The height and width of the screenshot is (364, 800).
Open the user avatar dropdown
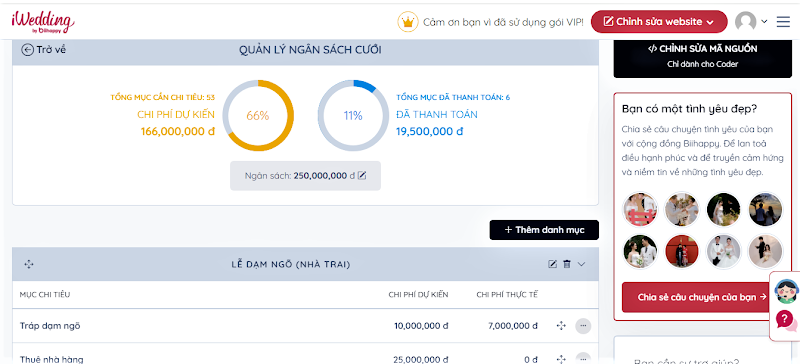click(751, 21)
